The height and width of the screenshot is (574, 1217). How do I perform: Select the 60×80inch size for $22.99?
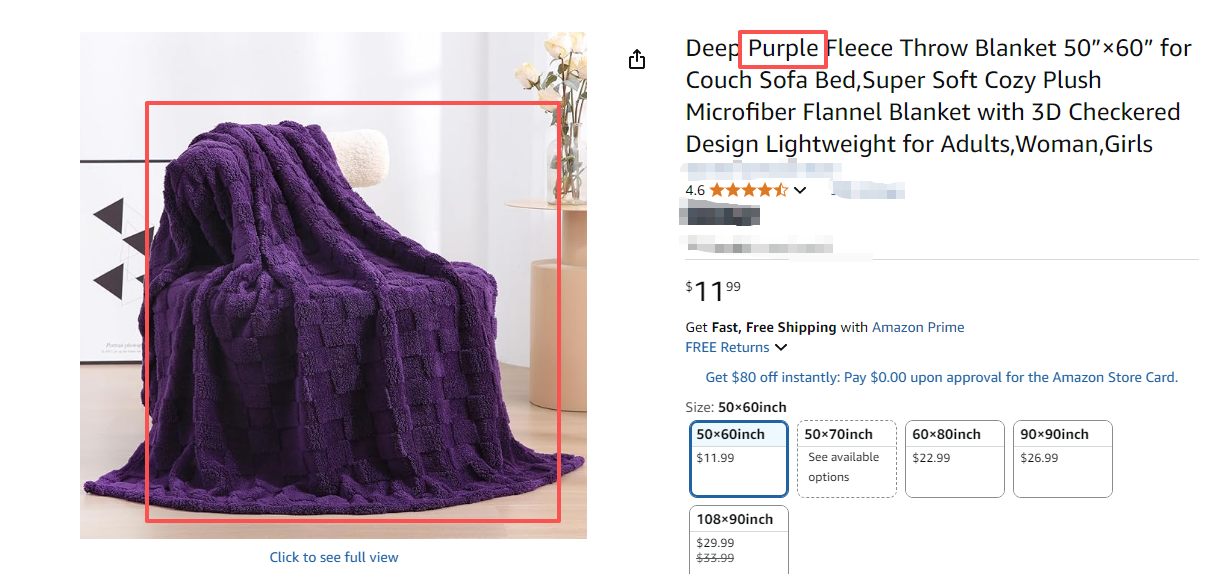pyautogui.click(x=955, y=458)
